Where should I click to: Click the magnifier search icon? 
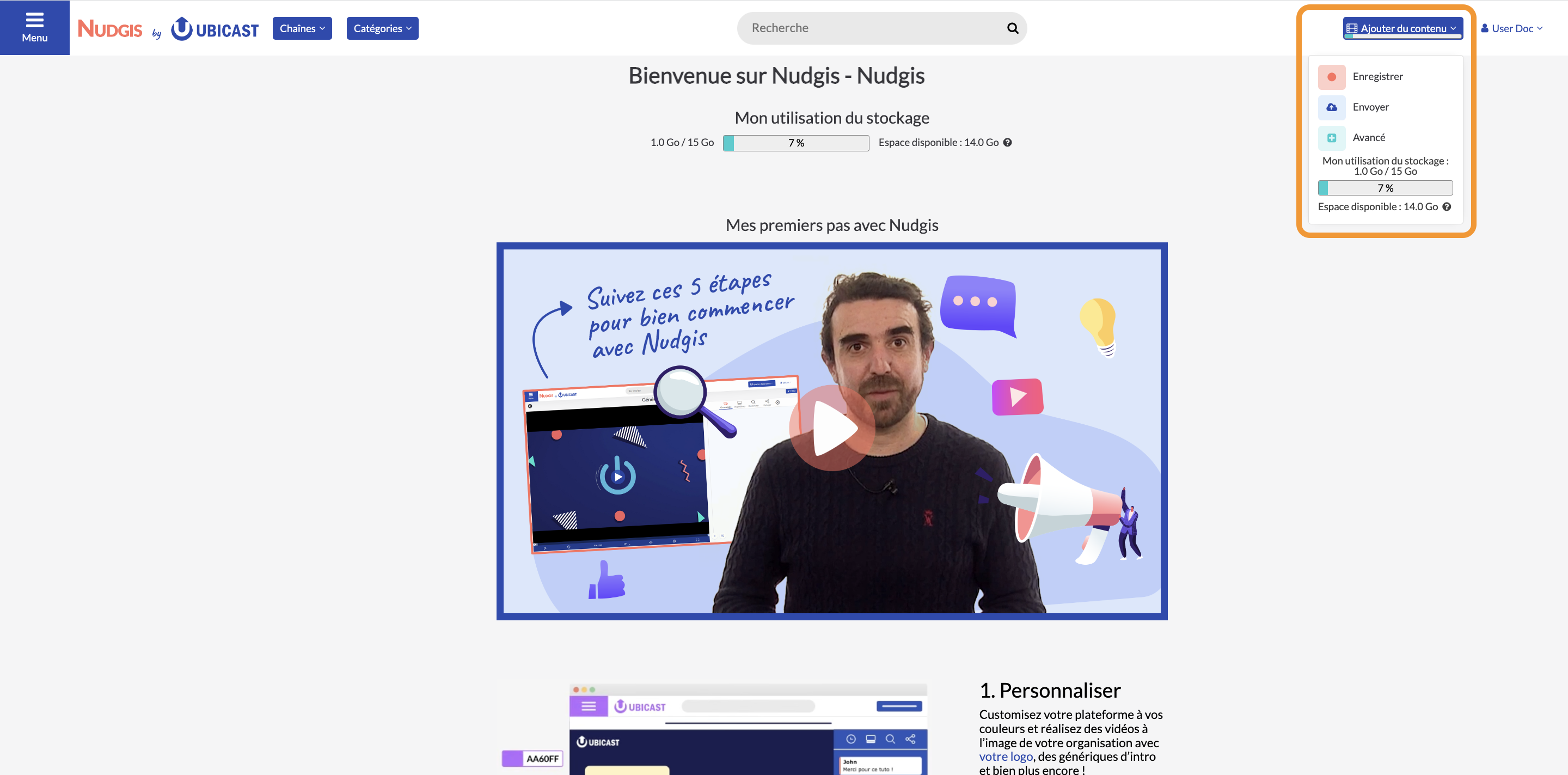click(1012, 28)
